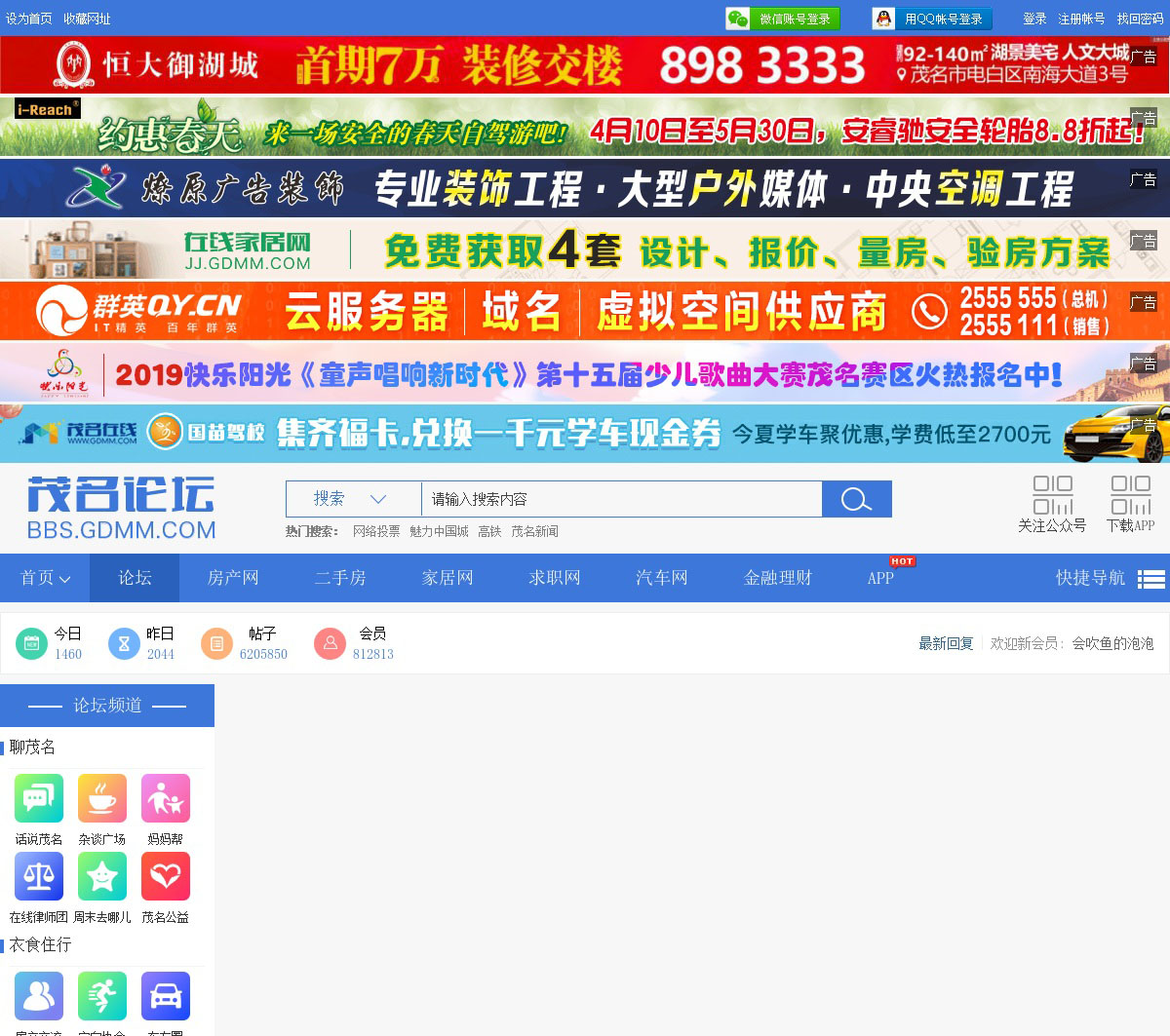This screenshot has width=1170, height=1036.
Task: Click the 收藏网址 link
Action: click(x=87, y=19)
